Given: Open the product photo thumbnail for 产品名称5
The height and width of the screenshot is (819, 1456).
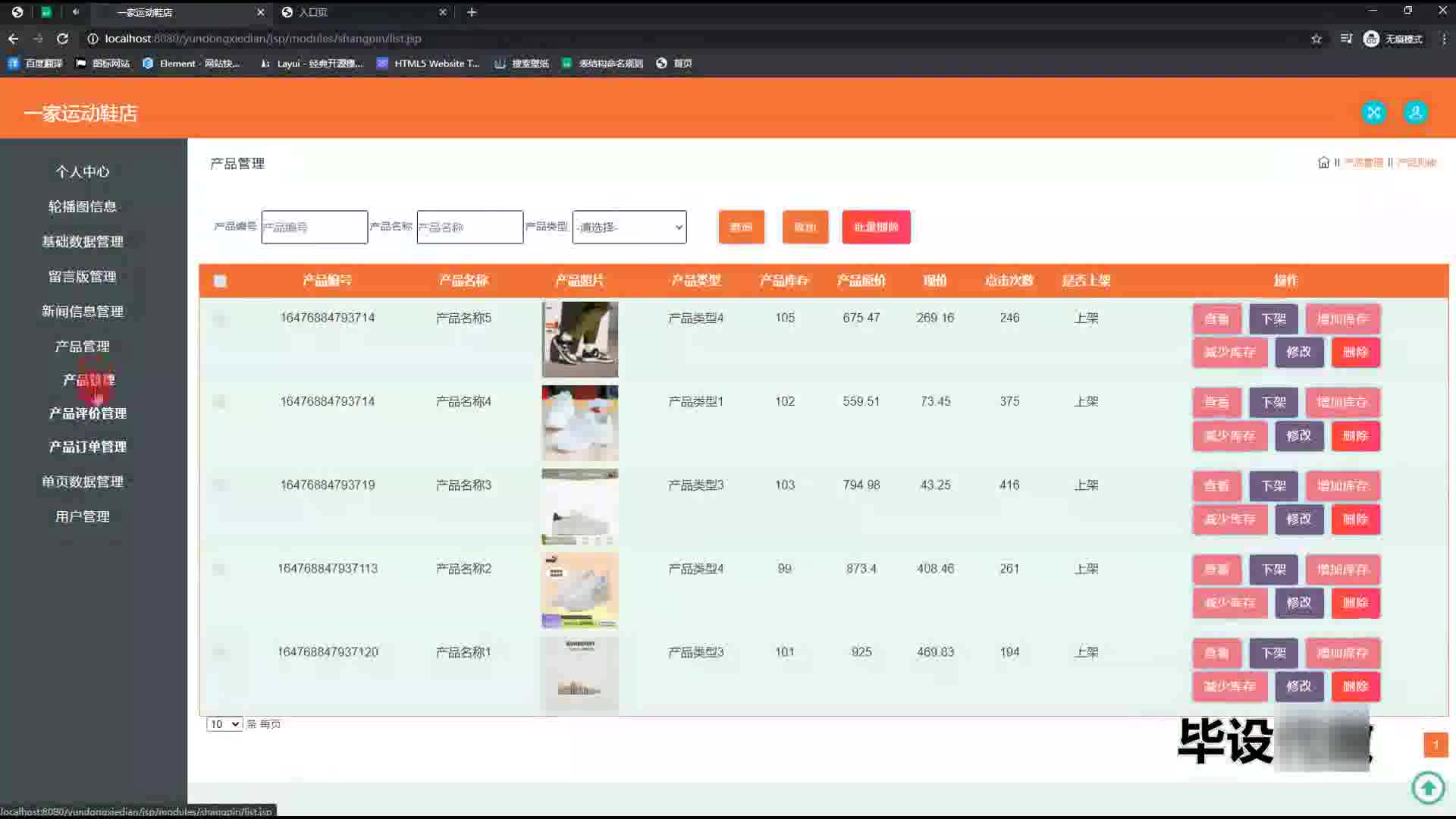Looking at the screenshot, I should (579, 340).
